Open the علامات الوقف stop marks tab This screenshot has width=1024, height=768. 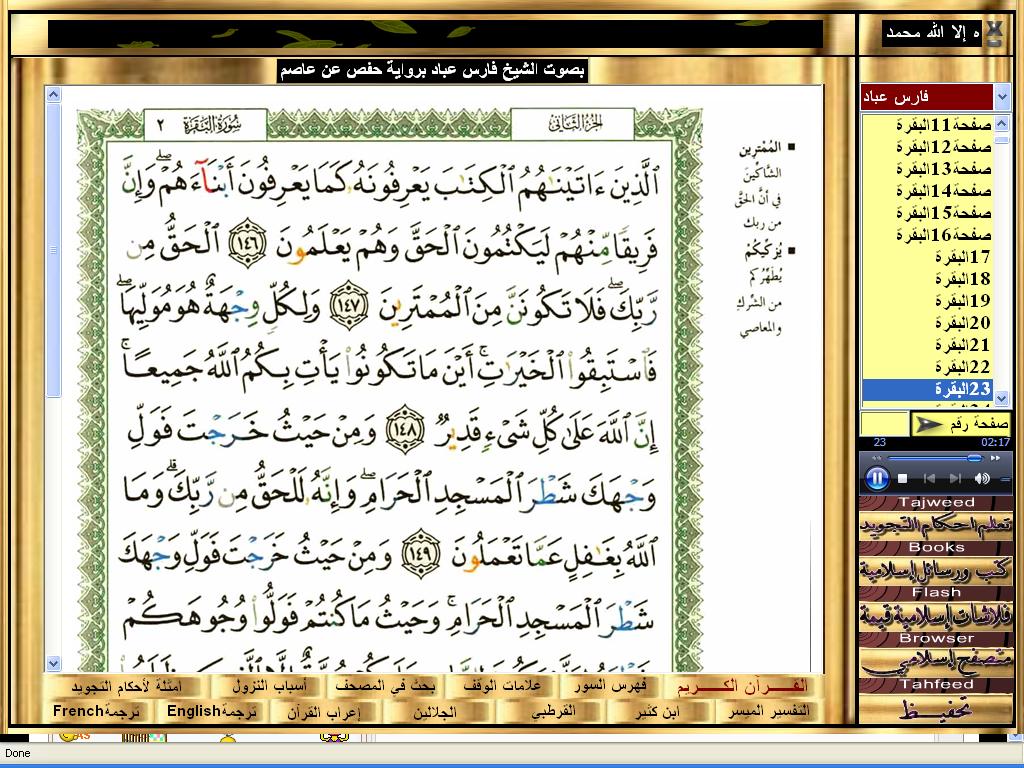[502, 686]
